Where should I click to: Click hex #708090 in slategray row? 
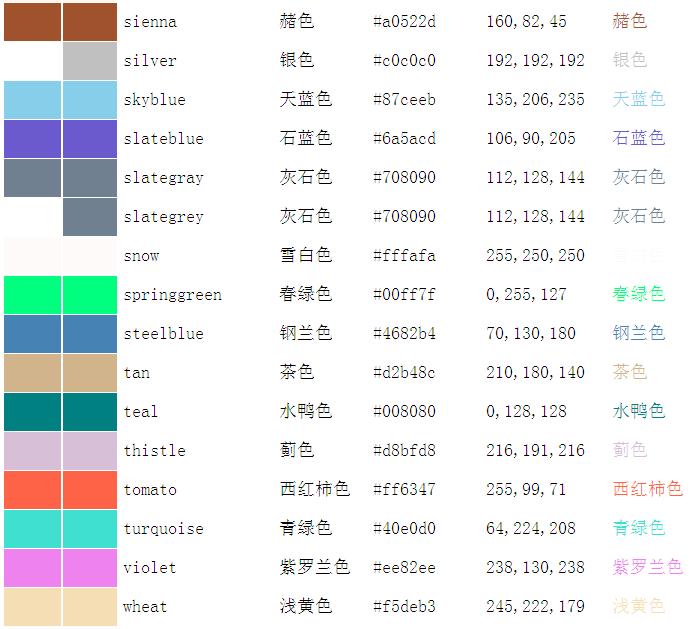click(404, 178)
